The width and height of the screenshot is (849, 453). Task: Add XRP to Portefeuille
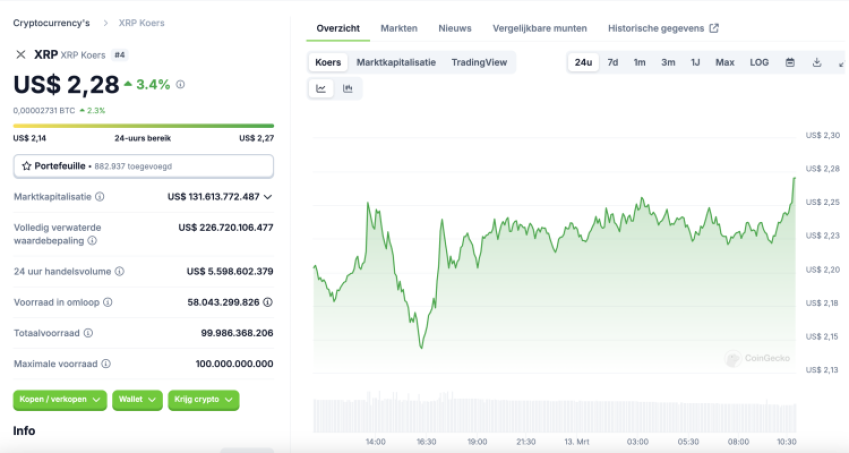click(x=143, y=166)
